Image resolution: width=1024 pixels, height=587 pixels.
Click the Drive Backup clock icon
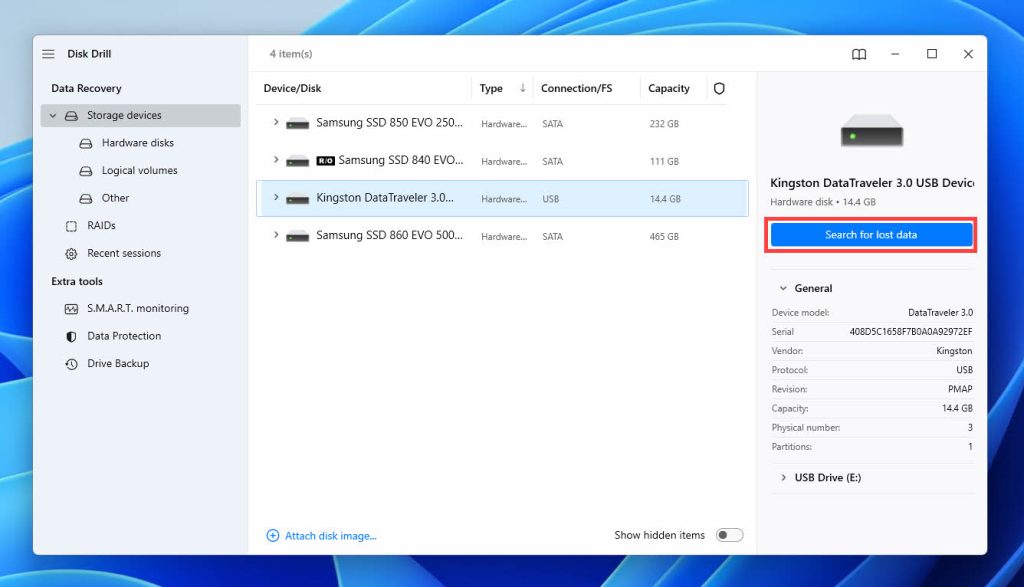point(71,364)
